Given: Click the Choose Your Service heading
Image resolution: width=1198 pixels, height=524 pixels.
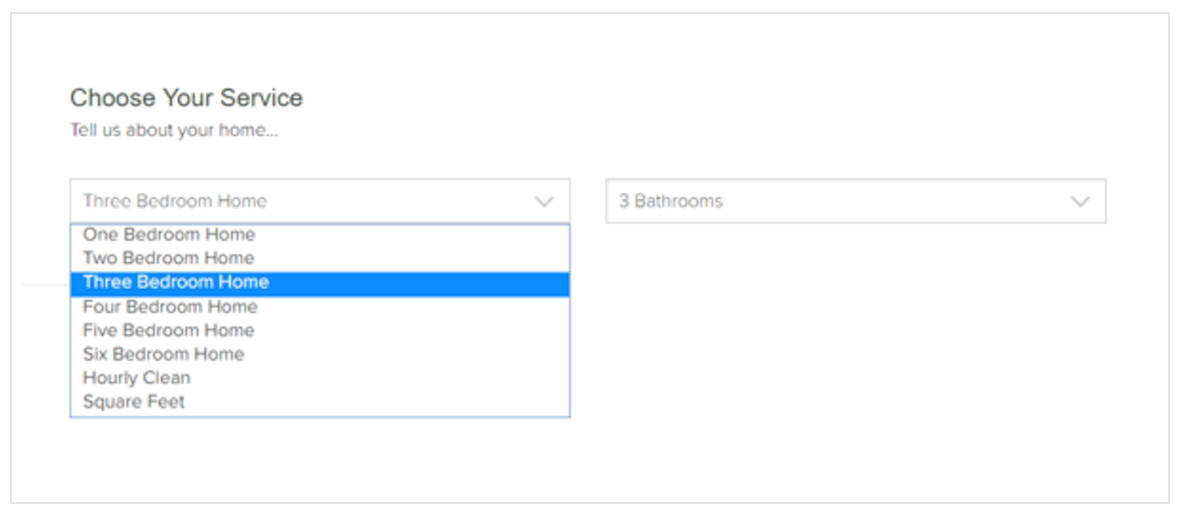Looking at the screenshot, I should tap(186, 98).
